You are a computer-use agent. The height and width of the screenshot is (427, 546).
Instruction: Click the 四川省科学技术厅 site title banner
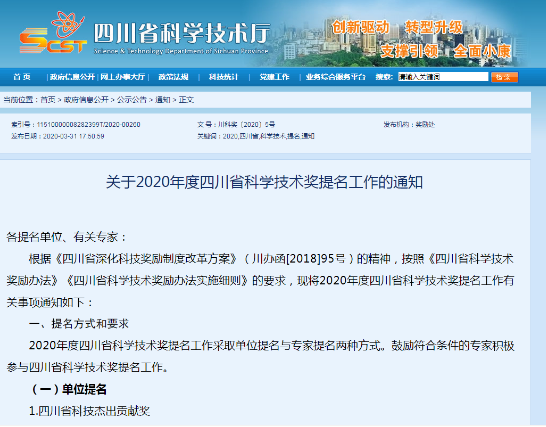(x=181, y=38)
